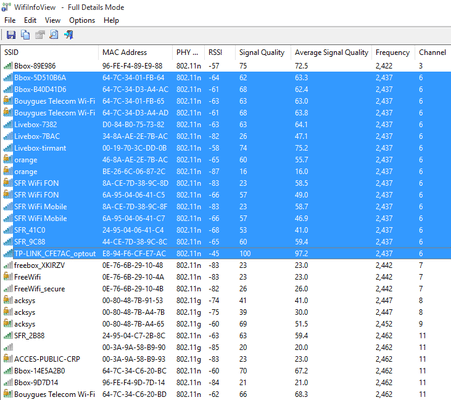Click MAC address 64-7C-34-D3-A4-AD

[135, 113]
